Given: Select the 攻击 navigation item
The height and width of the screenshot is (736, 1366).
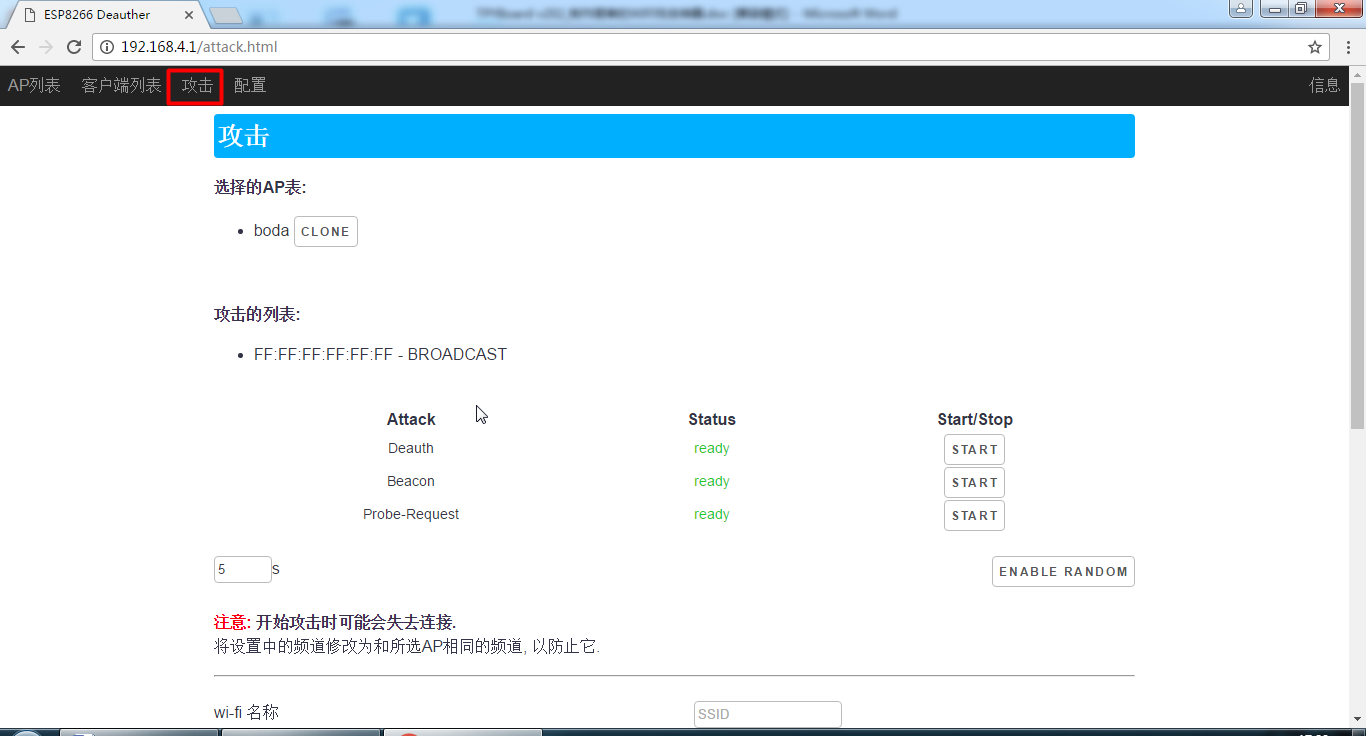Looking at the screenshot, I should pyautogui.click(x=196, y=86).
